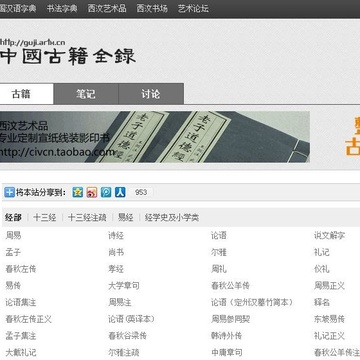Open 论语（定州汉墓竹简本）
The height and width of the screenshot is (360, 360).
[253, 302]
